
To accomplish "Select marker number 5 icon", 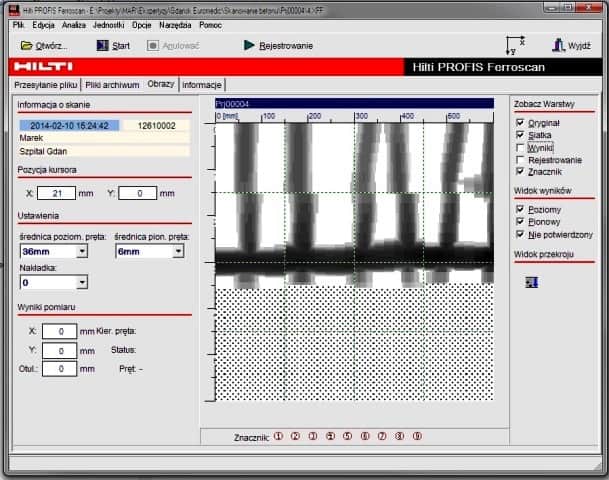I will pyautogui.click(x=348, y=436).
